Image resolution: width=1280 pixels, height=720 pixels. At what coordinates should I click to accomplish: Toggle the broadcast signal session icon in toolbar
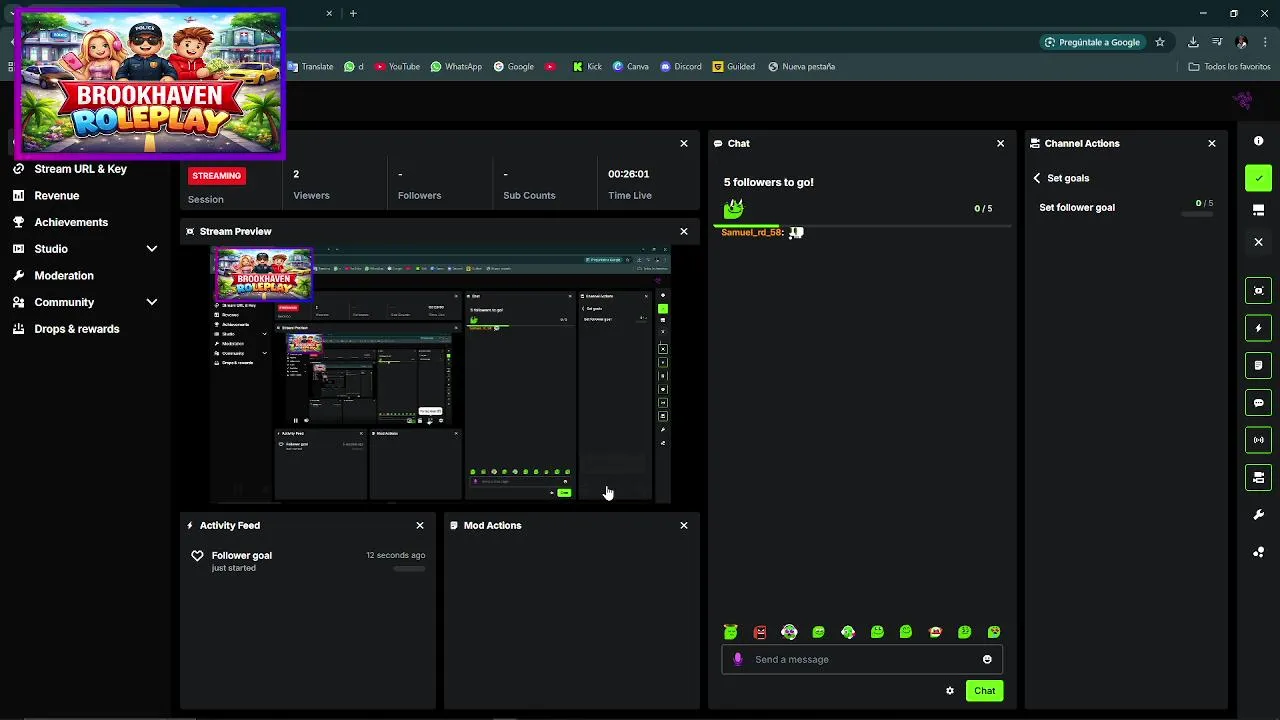coord(1258,440)
